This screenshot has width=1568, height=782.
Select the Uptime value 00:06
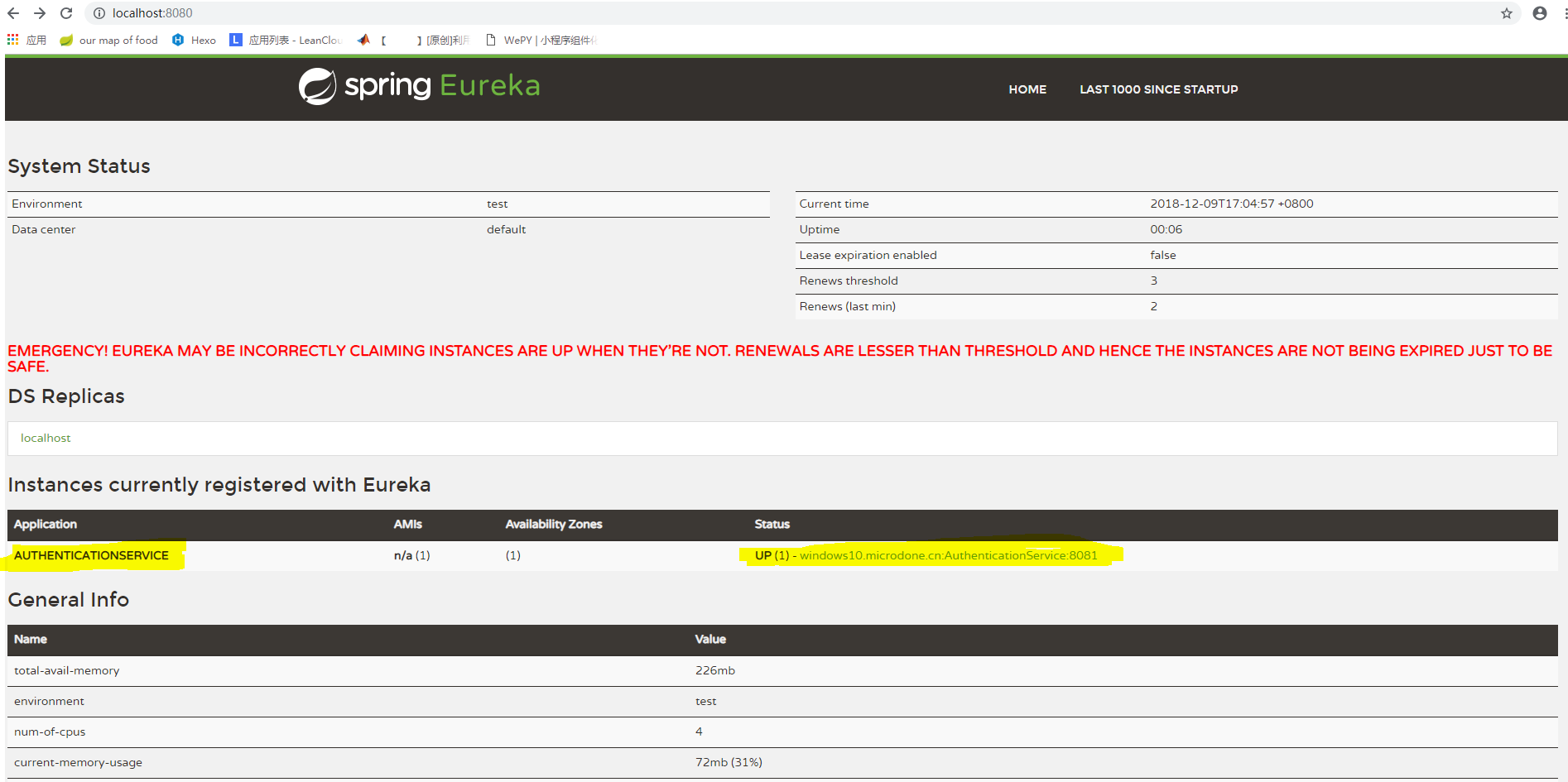pyautogui.click(x=1166, y=229)
